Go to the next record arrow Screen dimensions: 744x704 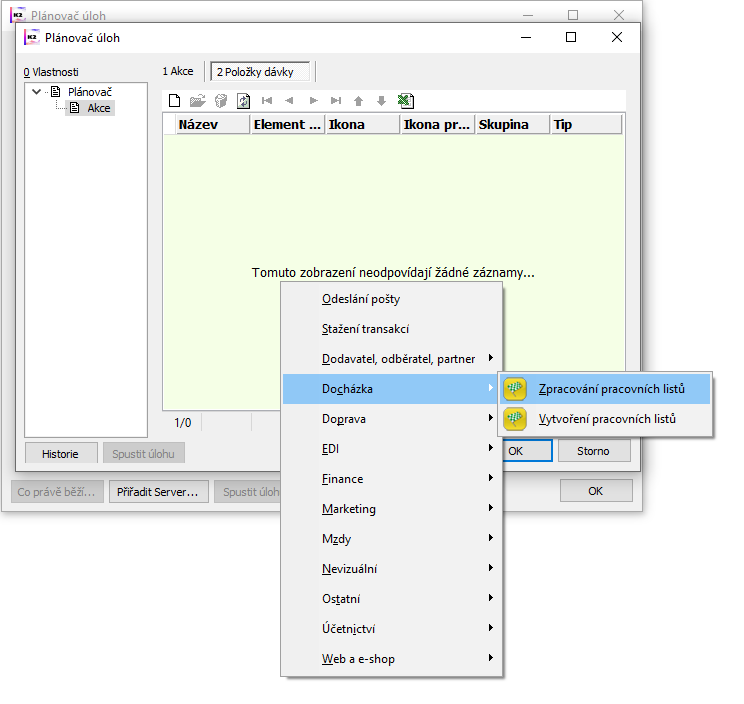tap(313, 101)
